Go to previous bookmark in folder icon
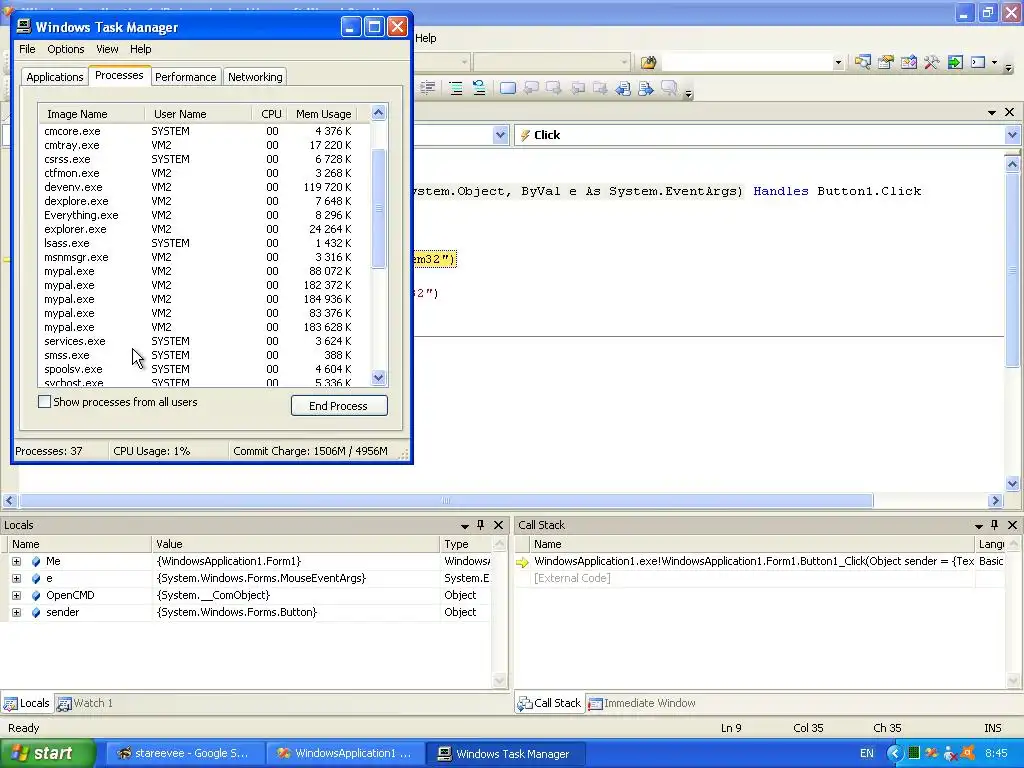The height and width of the screenshot is (768, 1024). click(577, 88)
